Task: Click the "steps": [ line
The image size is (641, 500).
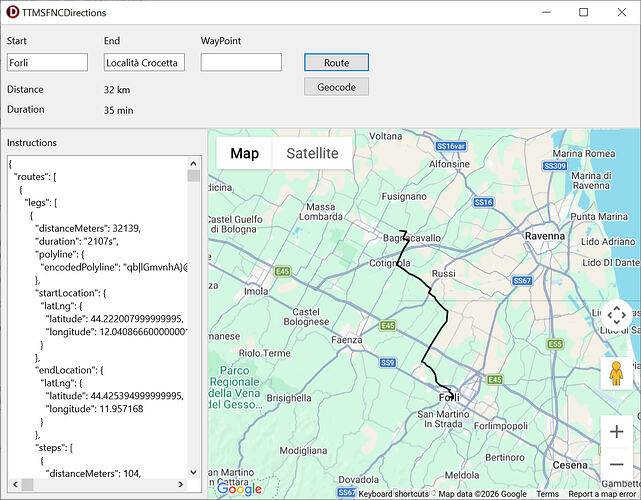Action: (x=54, y=448)
